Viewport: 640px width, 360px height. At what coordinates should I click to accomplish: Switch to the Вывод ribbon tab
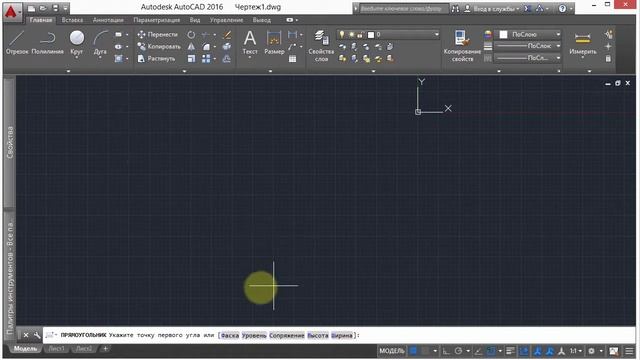[x=262, y=20]
